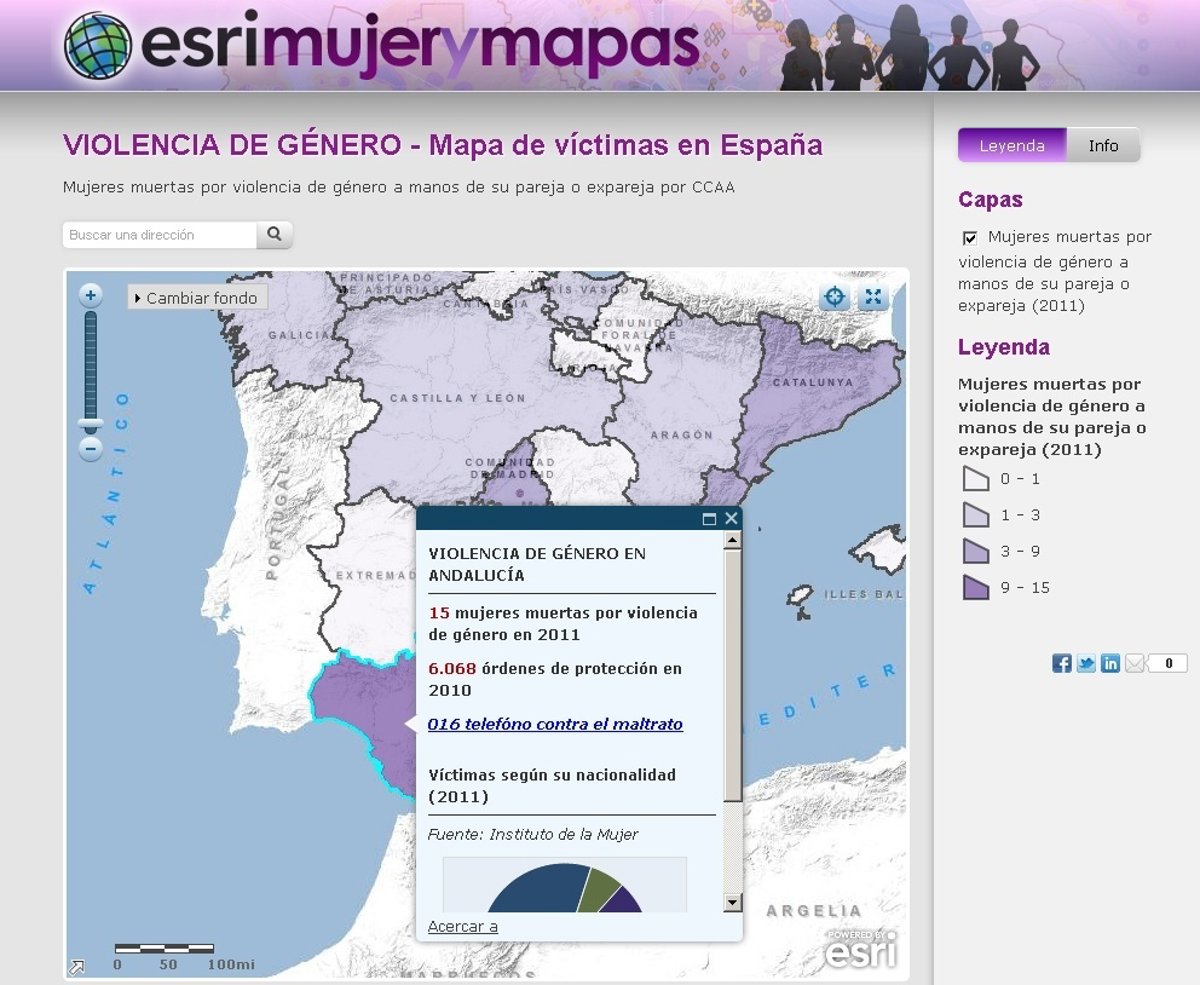Open the overview map arrow in corner
The height and width of the screenshot is (985, 1200).
point(77,966)
